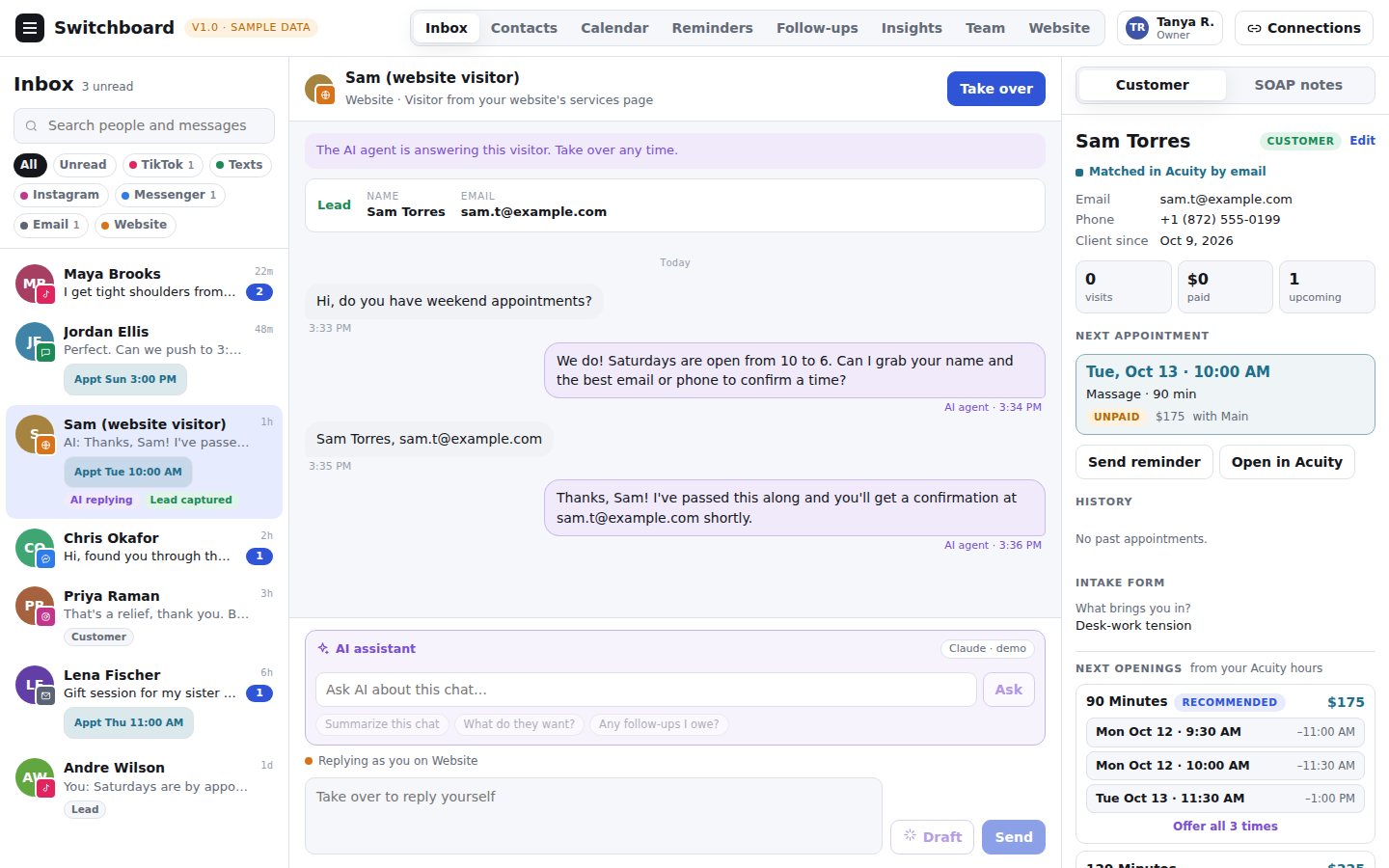Open the Reminders tab
This screenshot has height=868, width=1389.
pos(713,28)
